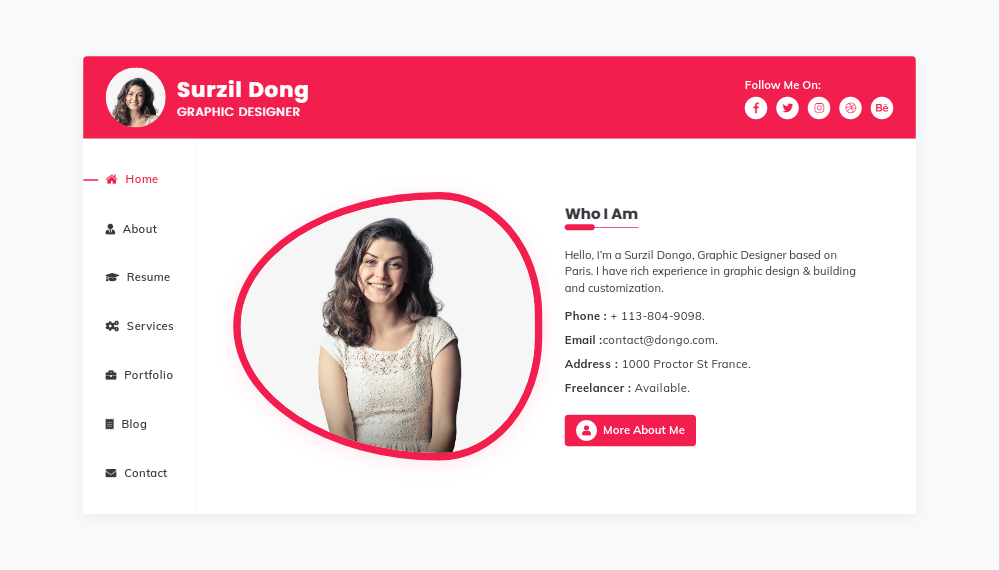The height and width of the screenshot is (570, 999).
Task: Click the small profile avatar in header
Action: point(136,98)
